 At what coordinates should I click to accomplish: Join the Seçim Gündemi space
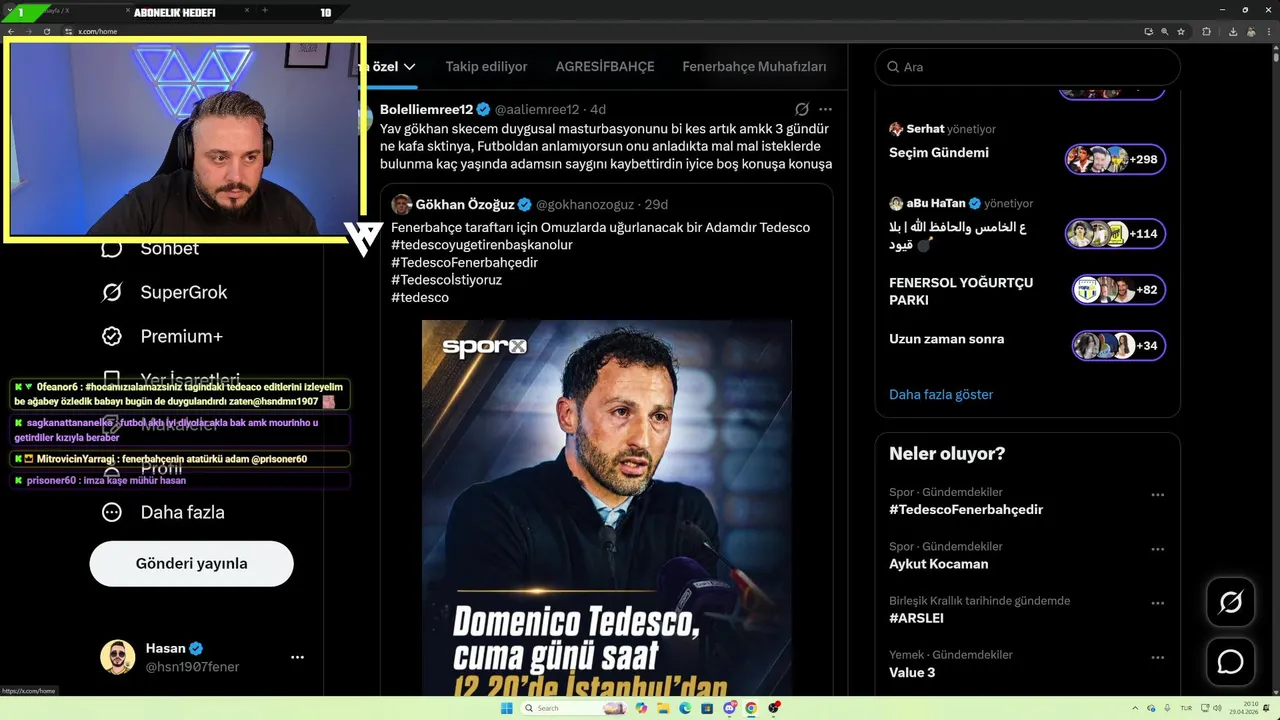[939, 153]
